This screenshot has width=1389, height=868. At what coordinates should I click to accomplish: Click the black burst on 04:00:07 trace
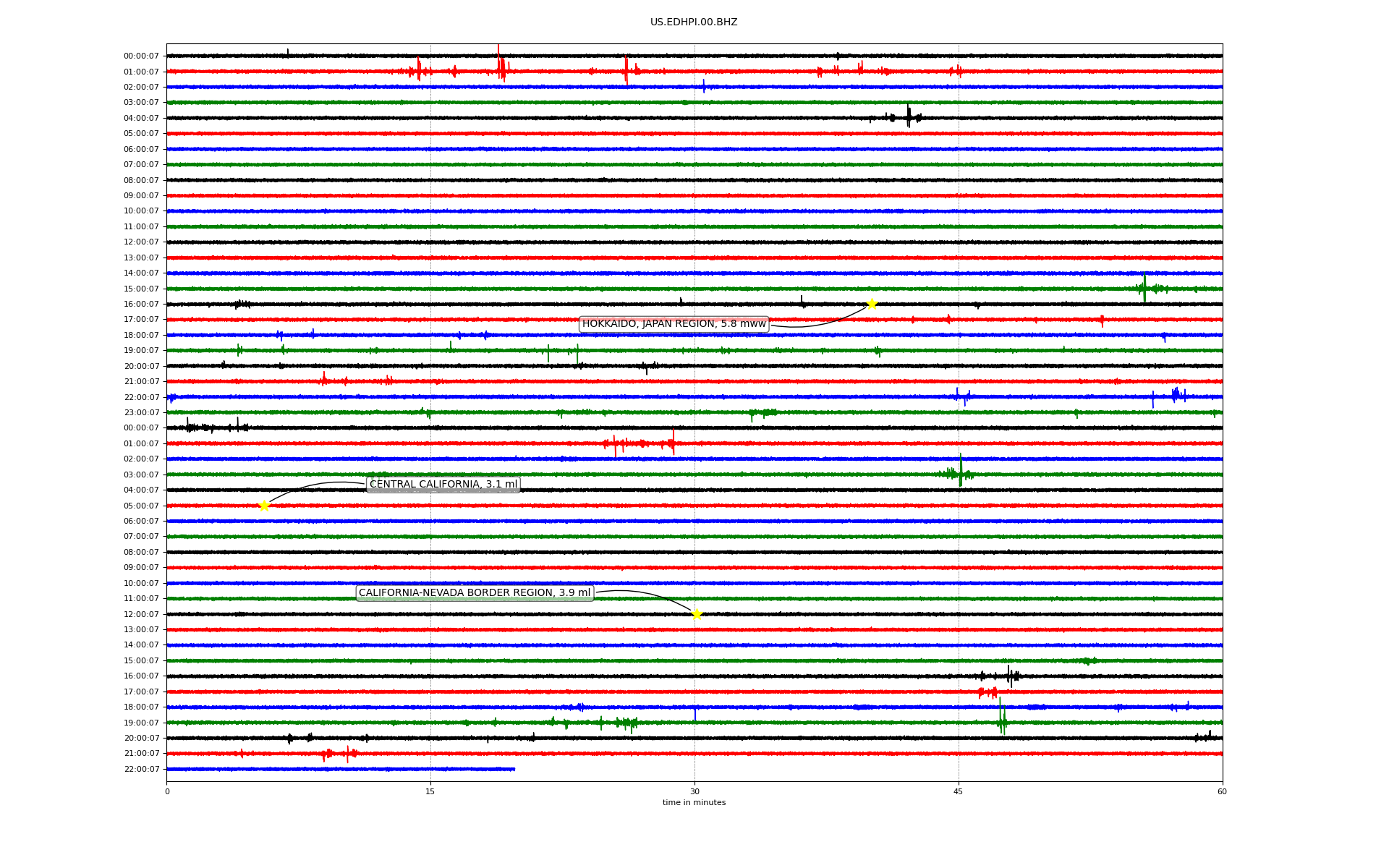pyautogui.click(x=909, y=117)
